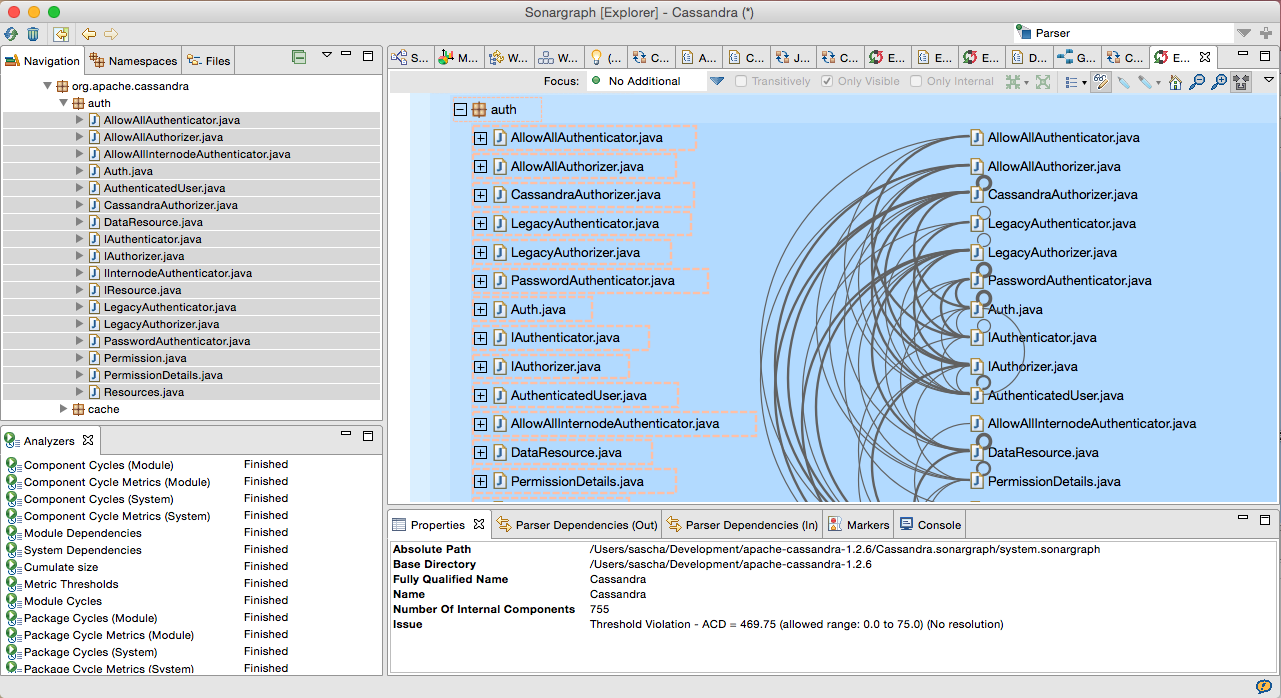Click the list layout toolbar icon
1281x698 pixels.
pos(1071,82)
